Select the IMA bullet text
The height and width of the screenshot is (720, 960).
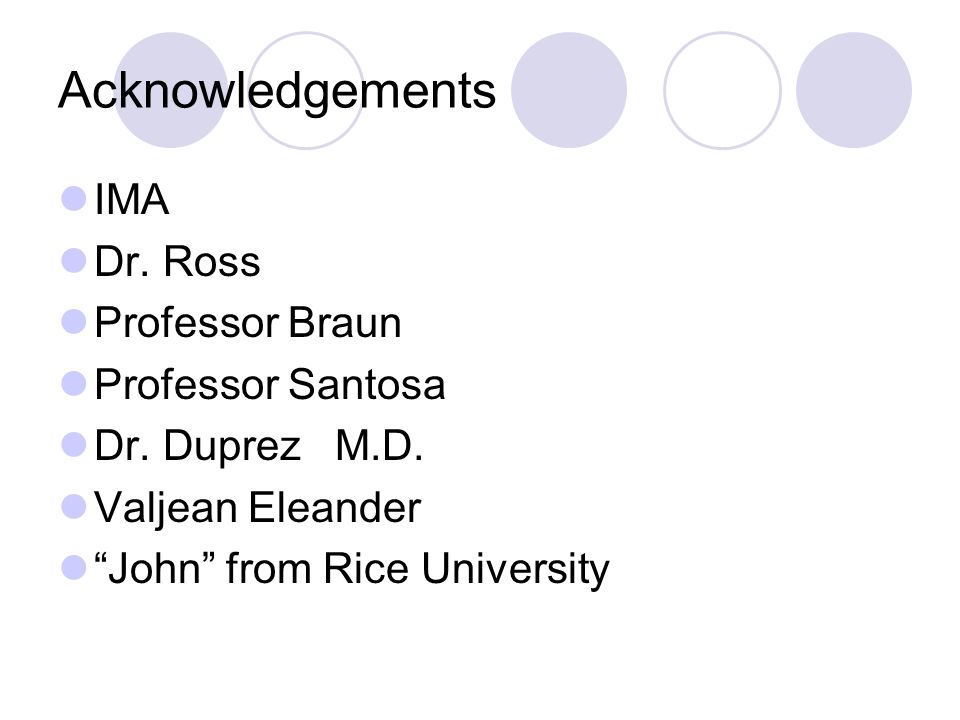(x=132, y=200)
